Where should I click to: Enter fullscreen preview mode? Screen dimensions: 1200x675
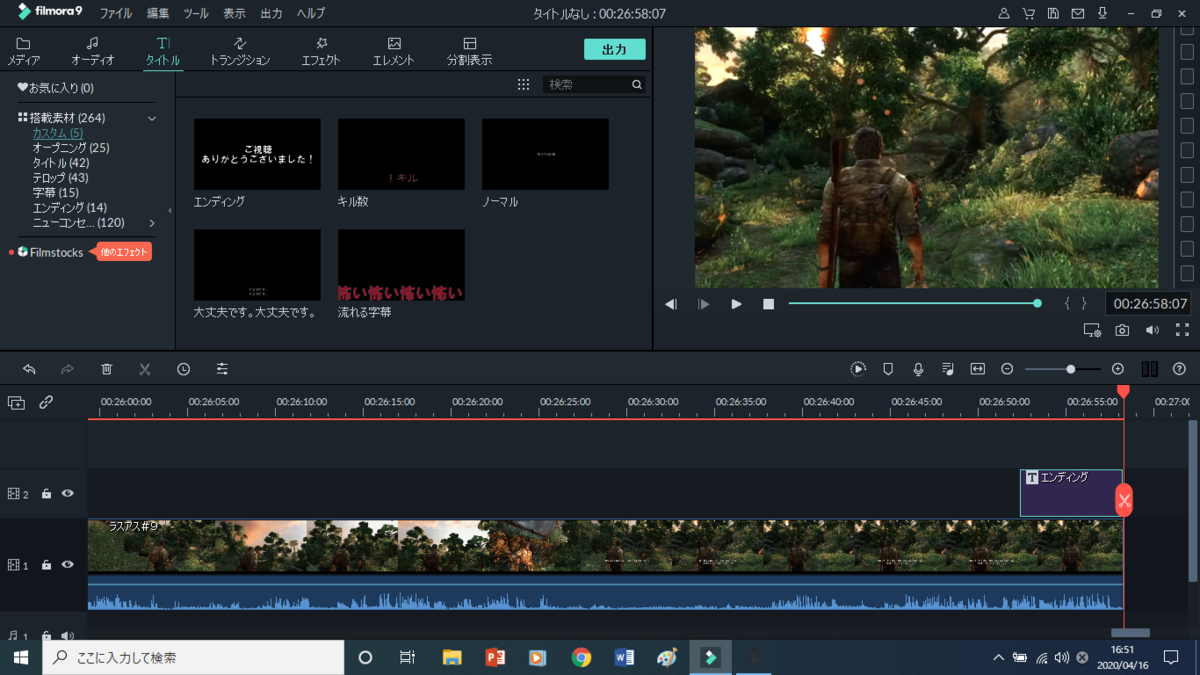[1182, 330]
